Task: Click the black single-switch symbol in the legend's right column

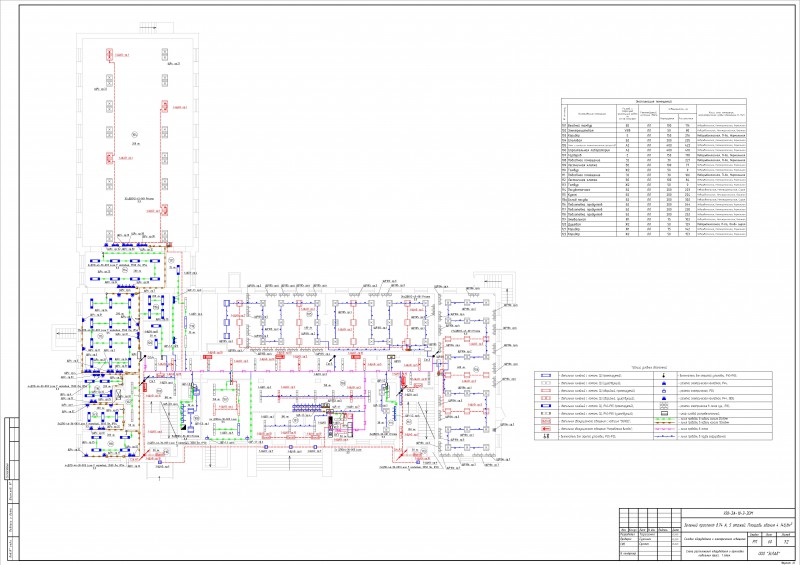Action: 663,375
